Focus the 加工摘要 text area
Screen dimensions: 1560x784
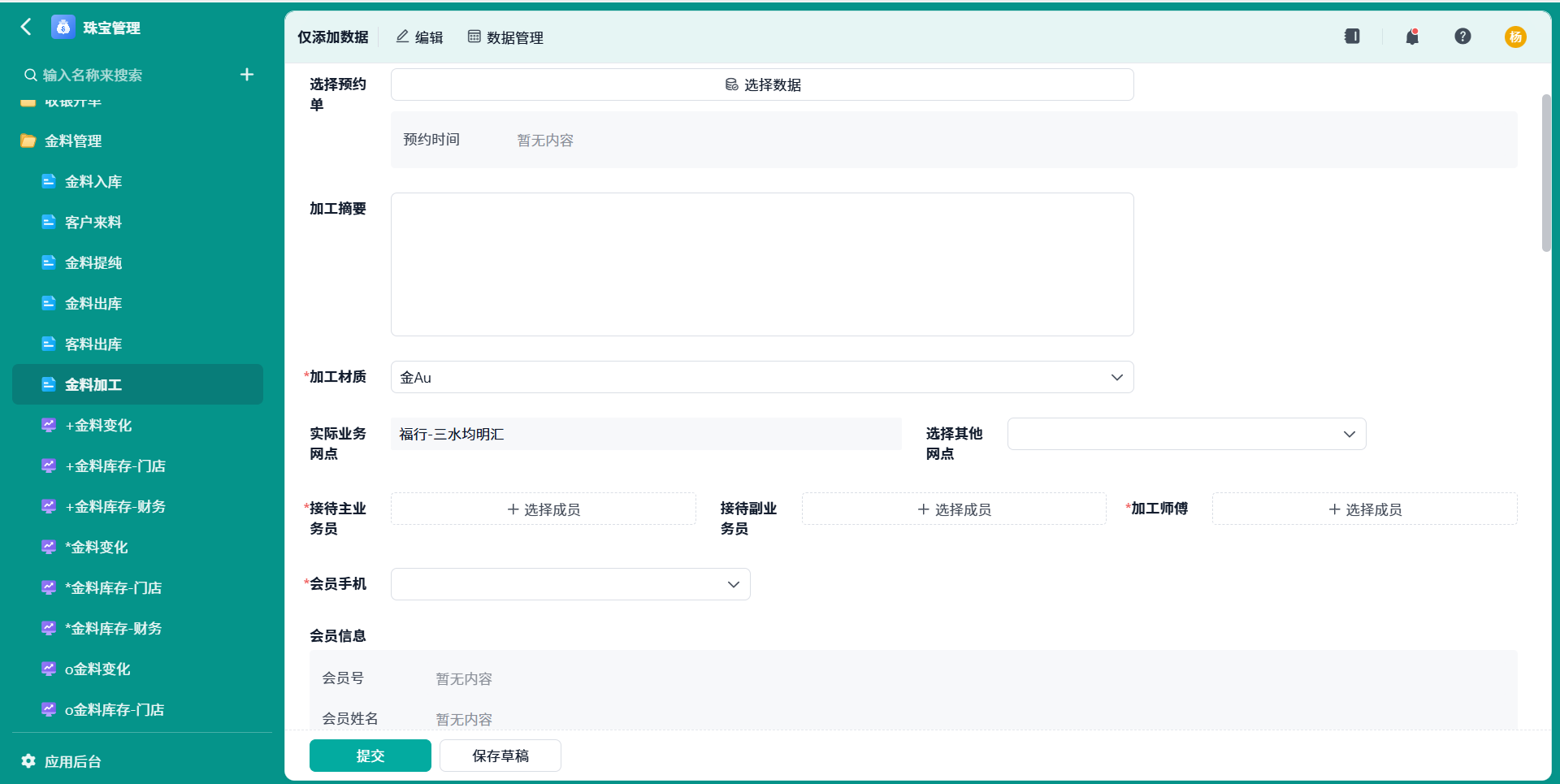(x=762, y=264)
